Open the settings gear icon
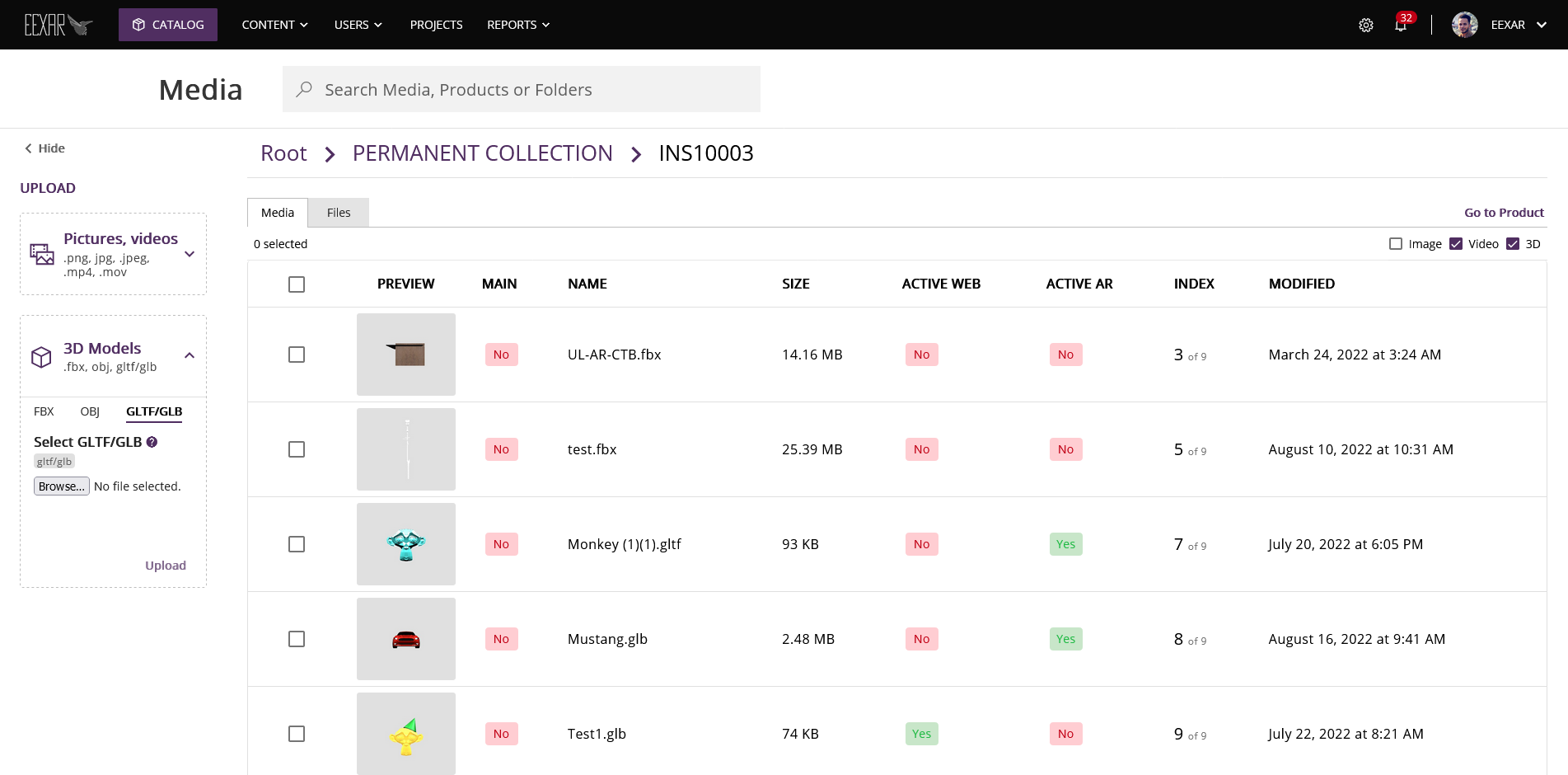The width and height of the screenshot is (1568, 775). pos(1365,26)
